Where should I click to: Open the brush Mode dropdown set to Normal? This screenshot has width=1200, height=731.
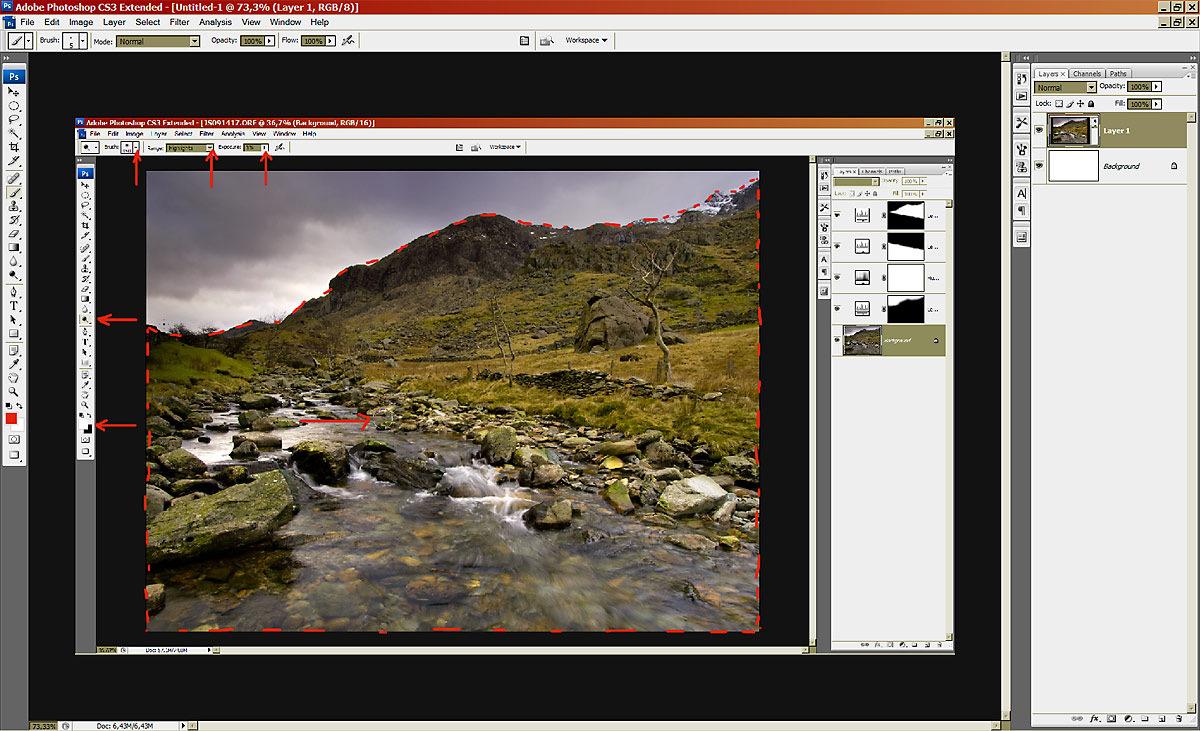click(x=158, y=41)
